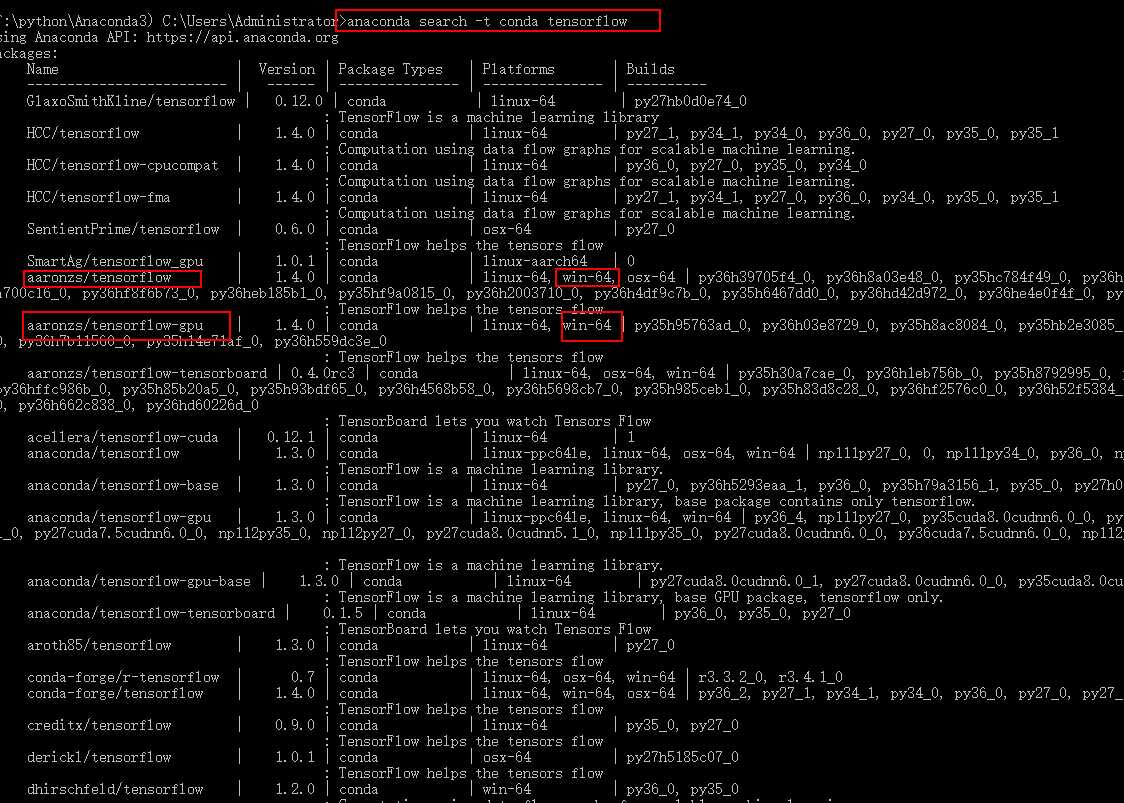
Task: Click the GlaxoSmithKline/tensorflow package name
Action: click(131, 101)
